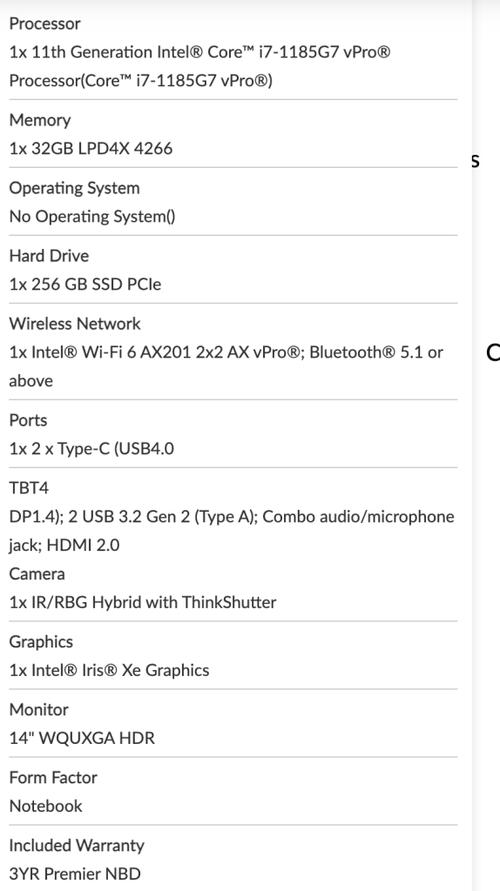Select the IR/RBG Hybrid ThinkShutter value
500x891 pixels.
[x=143, y=602]
